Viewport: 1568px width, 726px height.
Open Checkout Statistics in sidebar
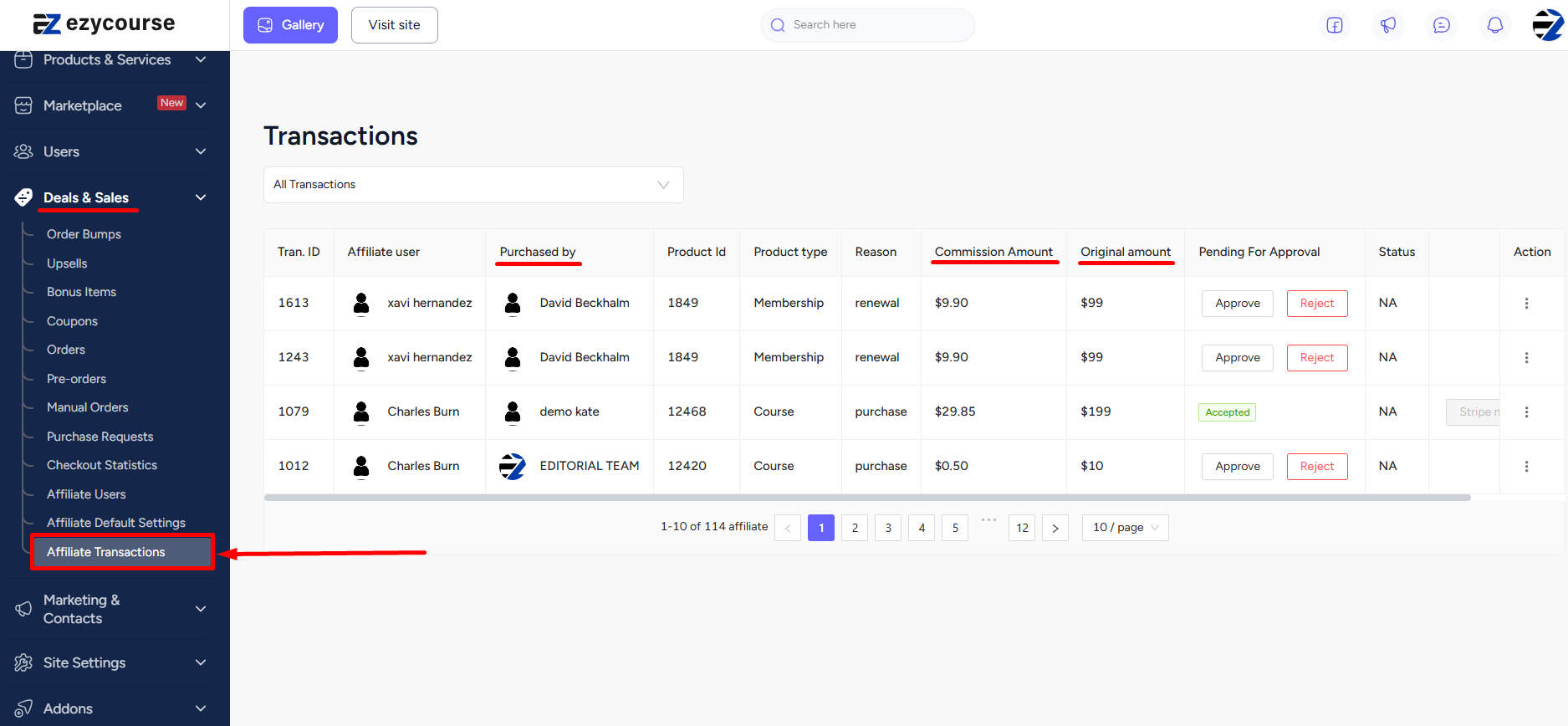(x=102, y=465)
